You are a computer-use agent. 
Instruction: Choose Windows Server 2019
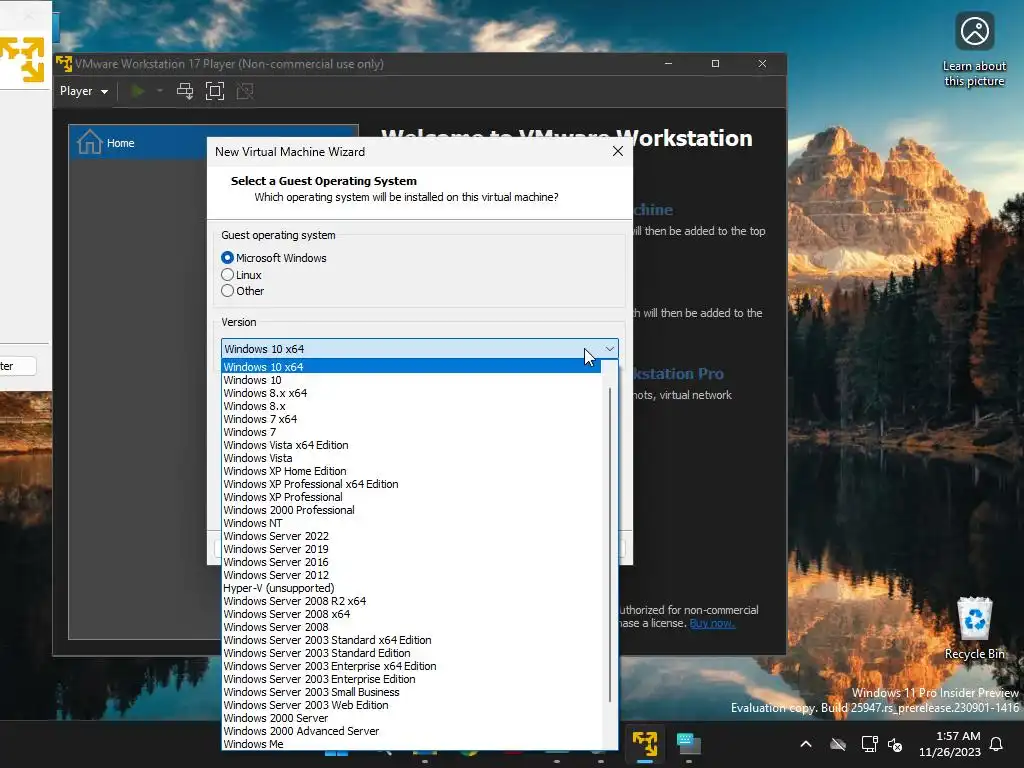click(411, 549)
